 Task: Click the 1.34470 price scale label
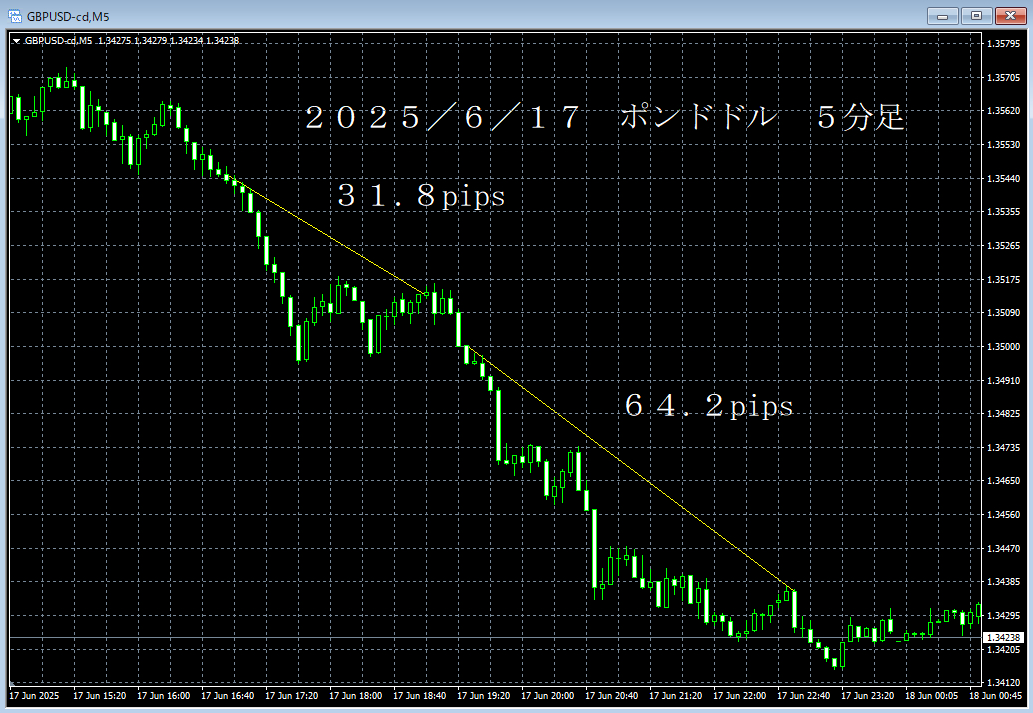point(1003,548)
